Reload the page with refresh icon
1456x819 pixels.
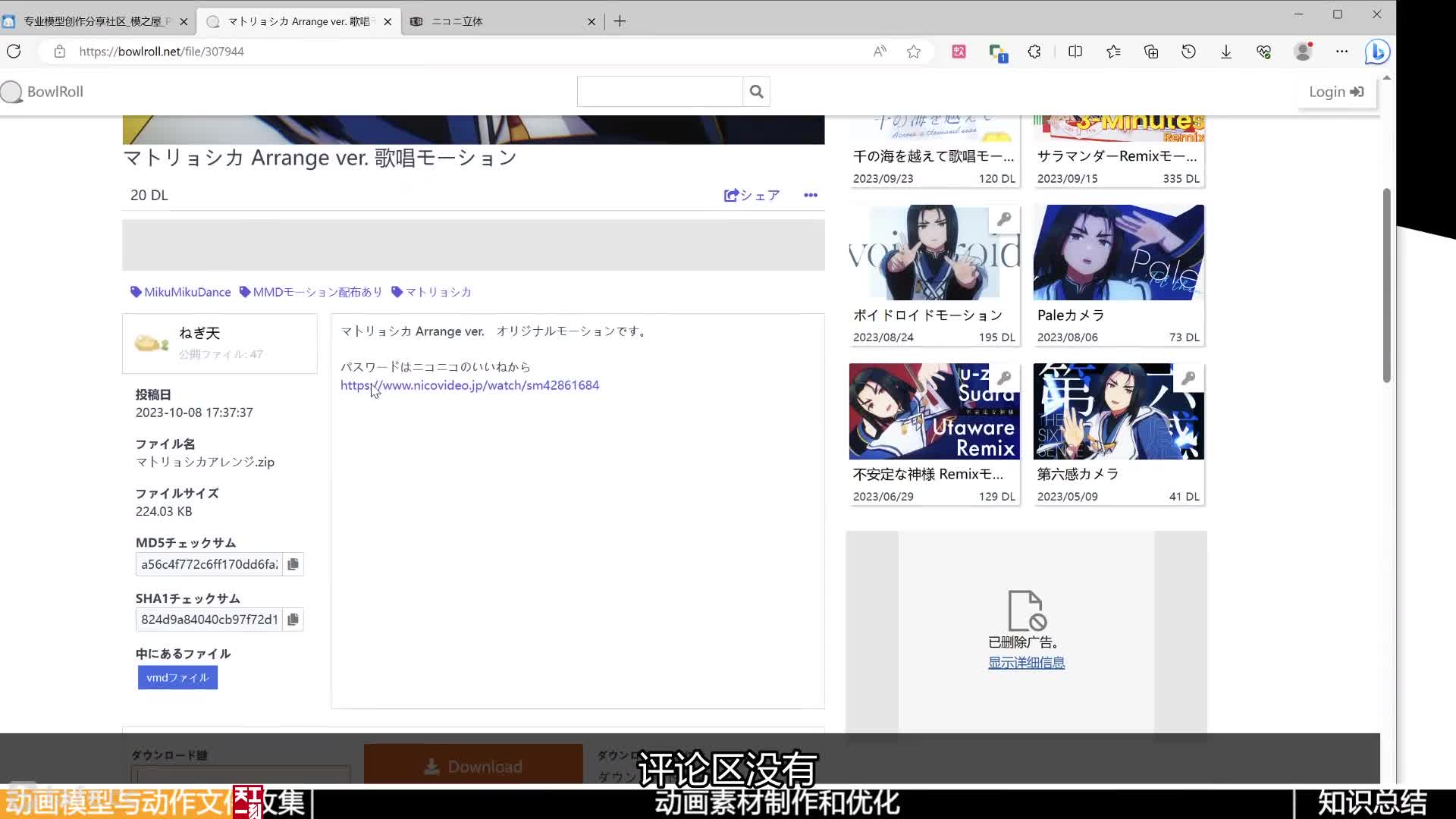click(x=14, y=52)
